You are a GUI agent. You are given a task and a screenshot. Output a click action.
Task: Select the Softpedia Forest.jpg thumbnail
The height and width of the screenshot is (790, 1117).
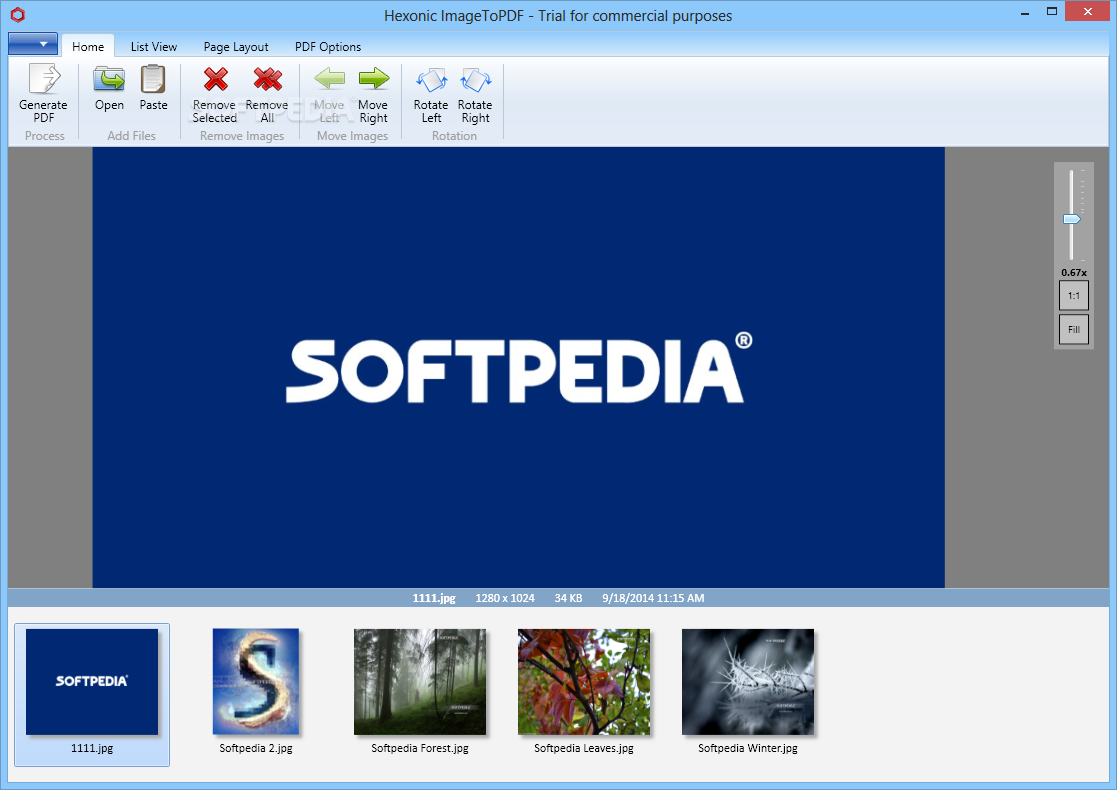click(420, 682)
